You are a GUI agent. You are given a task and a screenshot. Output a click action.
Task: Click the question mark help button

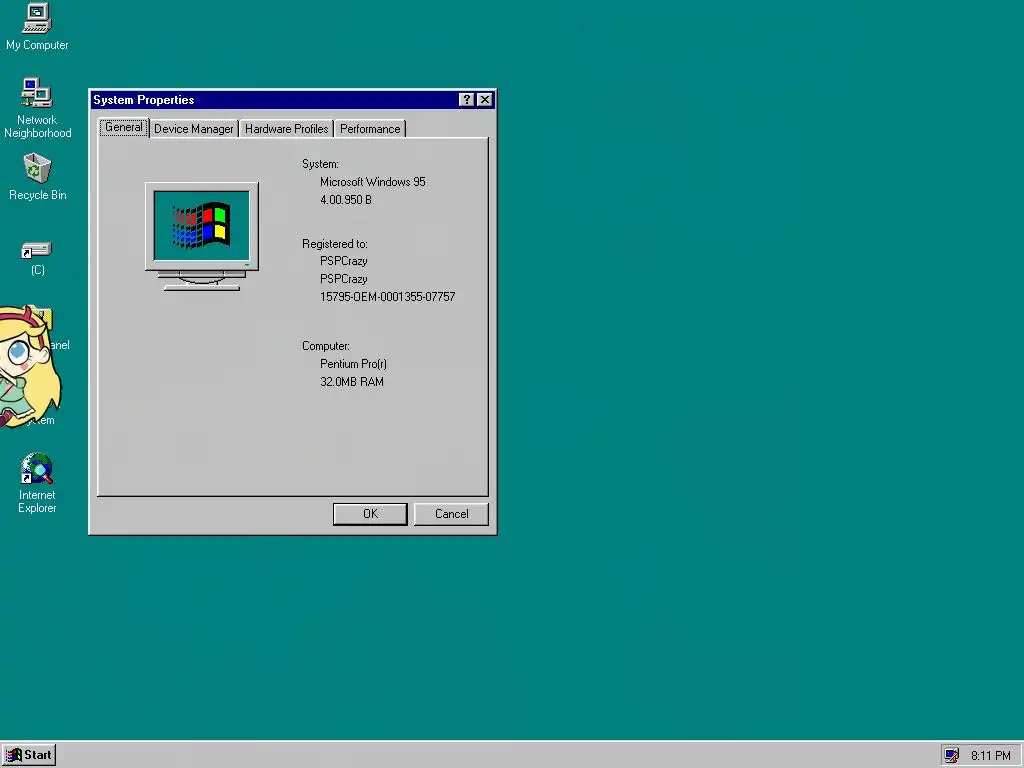click(466, 99)
